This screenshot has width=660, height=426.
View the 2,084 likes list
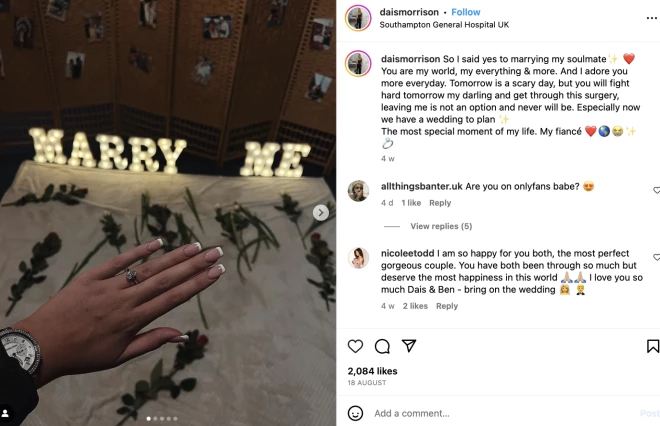click(372, 371)
